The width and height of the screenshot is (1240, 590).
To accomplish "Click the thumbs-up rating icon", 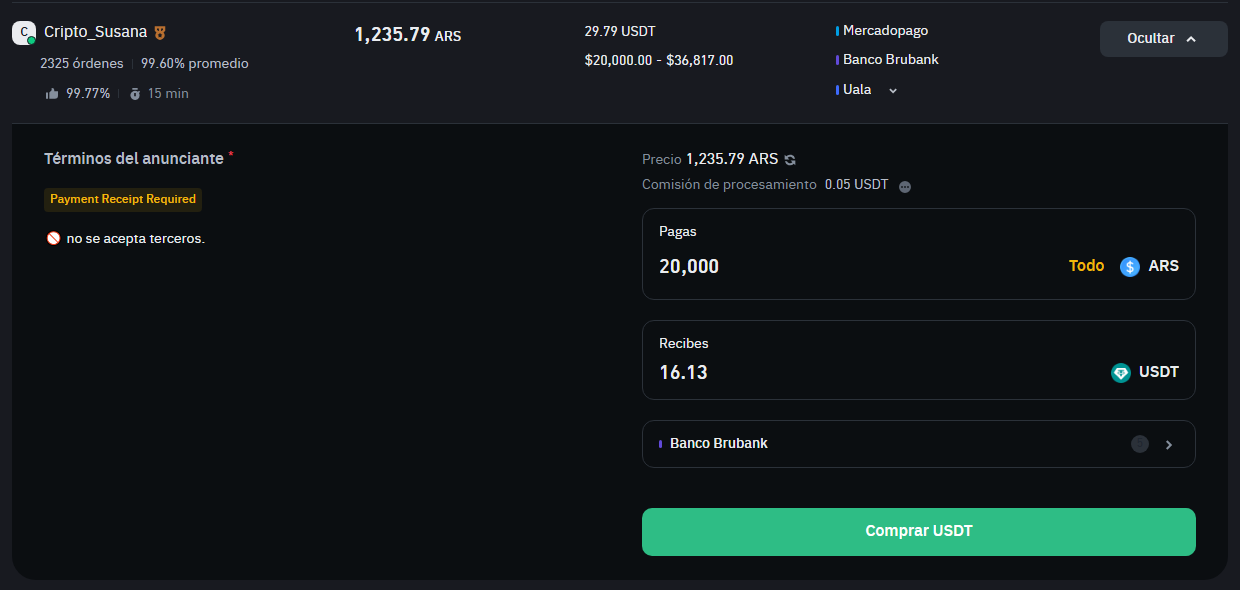I will click(52, 94).
